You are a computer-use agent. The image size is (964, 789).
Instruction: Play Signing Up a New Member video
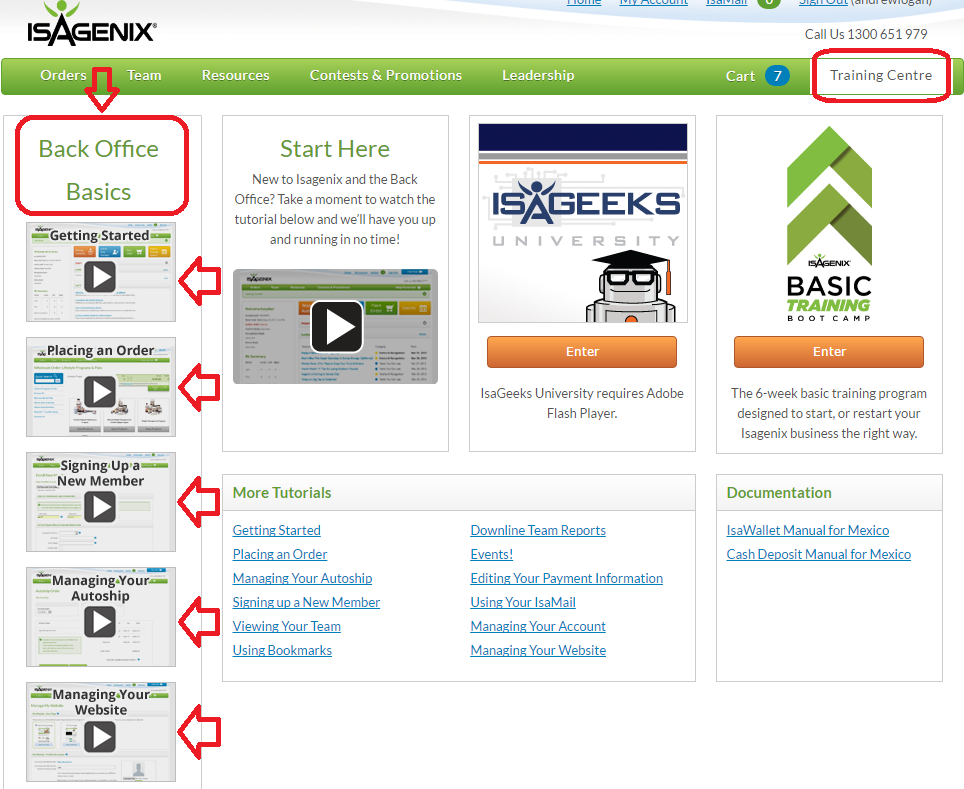[x=100, y=507]
